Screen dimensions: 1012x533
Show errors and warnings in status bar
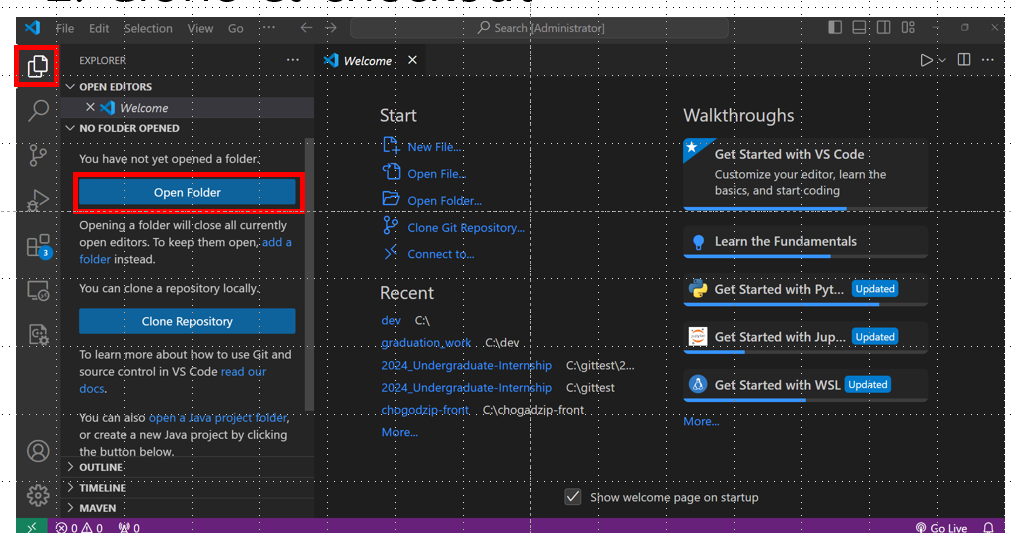click(x=79, y=527)
